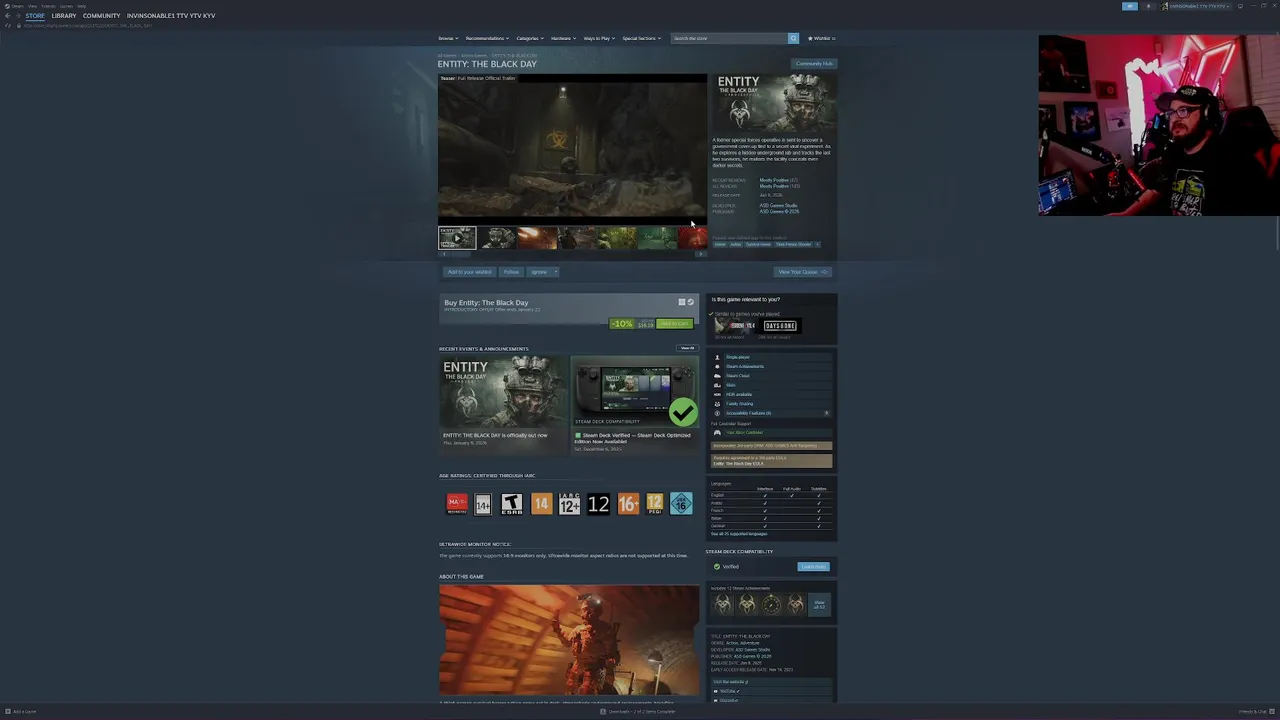The height and width of the screenshot is (720, 1280).
Task: Select the Action tag
Action: pyautogui.click(x=736, y=244)
